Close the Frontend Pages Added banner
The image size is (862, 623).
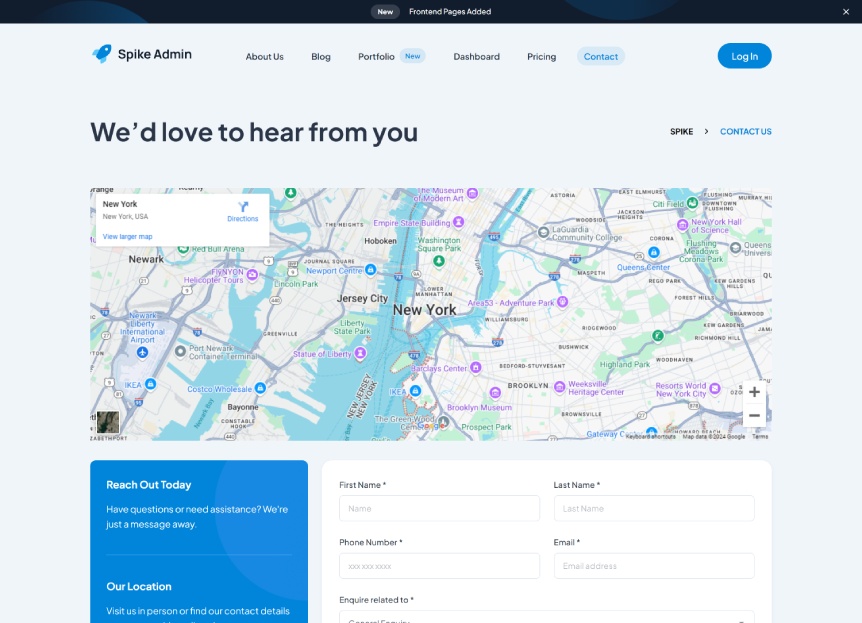click(846, 12)
